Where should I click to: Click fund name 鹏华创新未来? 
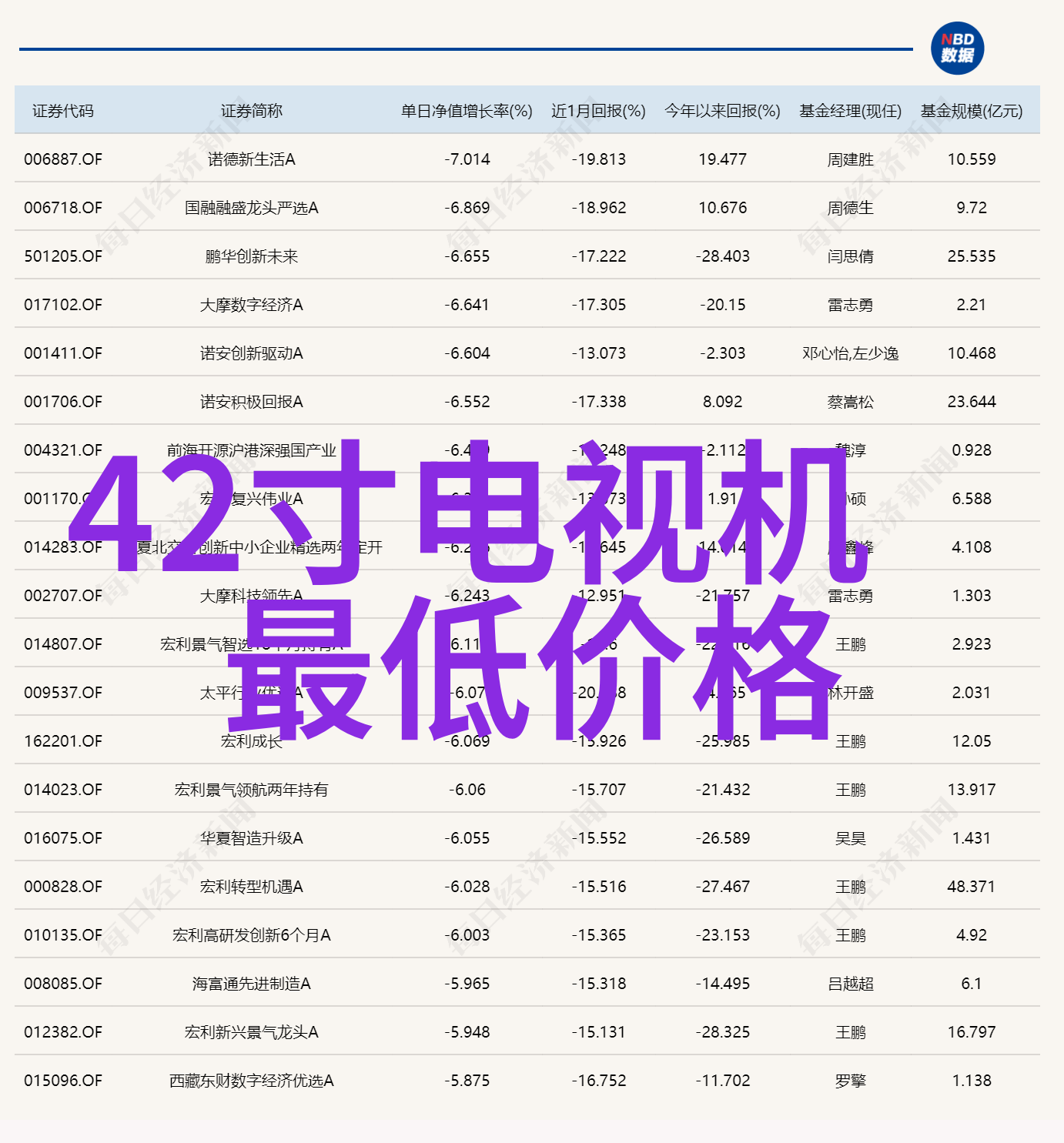252,256
